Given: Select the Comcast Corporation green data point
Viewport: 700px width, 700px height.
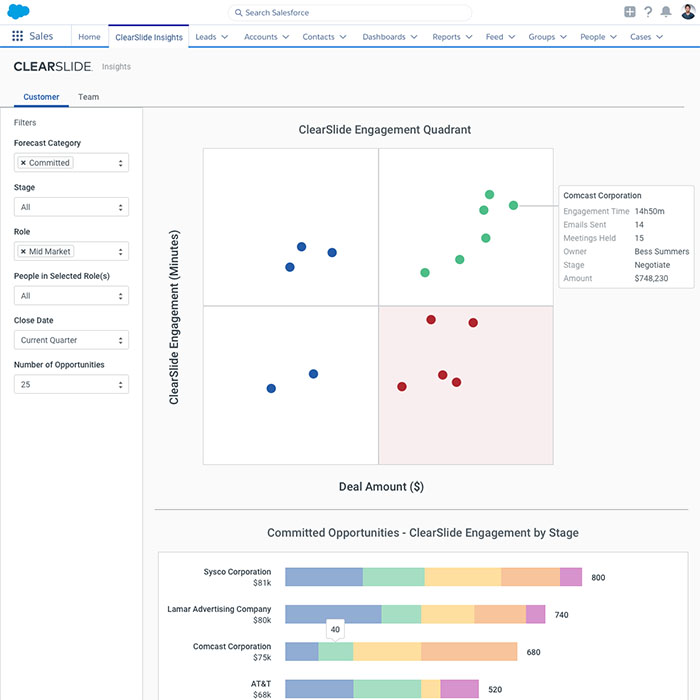Looking at the screenshot, I should 513,205.
